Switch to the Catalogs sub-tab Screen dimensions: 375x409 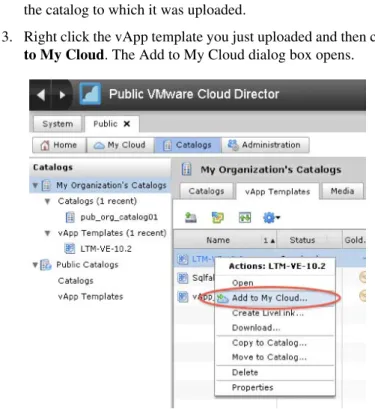click(x=206, y=191)
